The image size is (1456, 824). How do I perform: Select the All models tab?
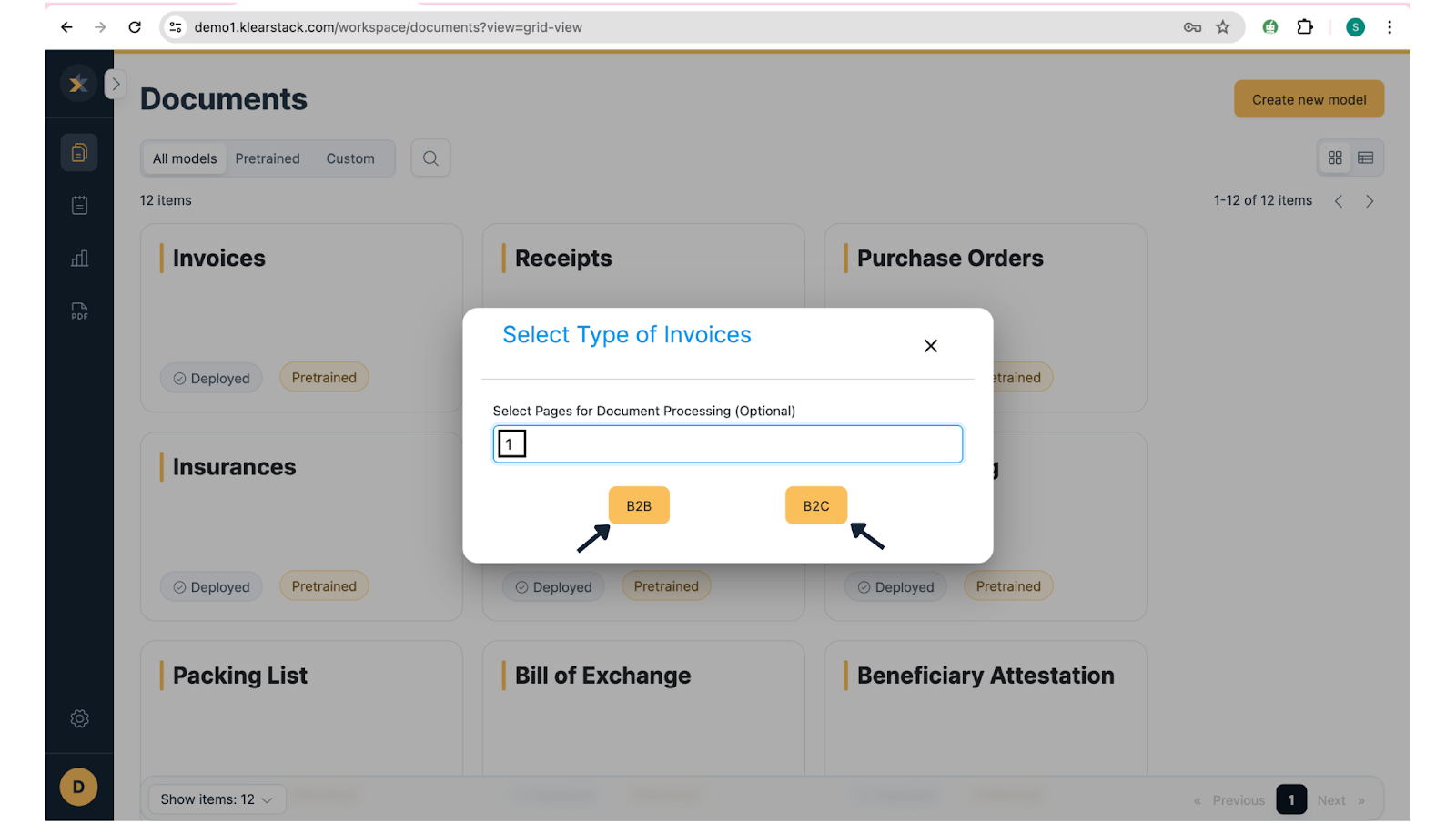pyautogui.click(x=185, y=158)
